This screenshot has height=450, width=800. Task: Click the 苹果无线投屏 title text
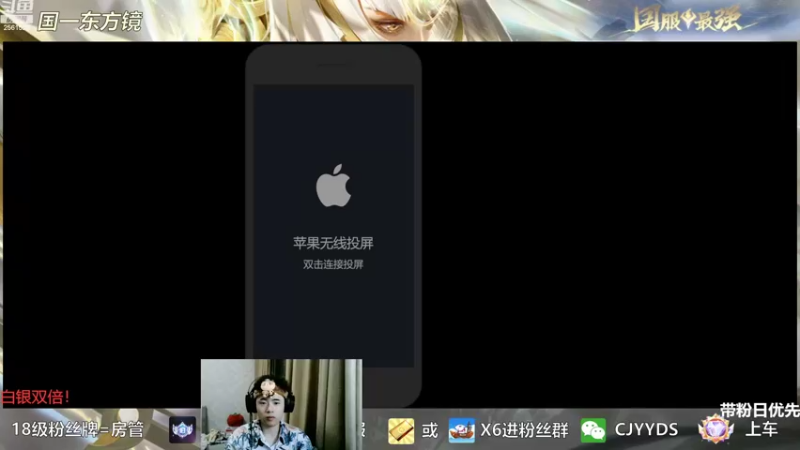tap(333, 243)
